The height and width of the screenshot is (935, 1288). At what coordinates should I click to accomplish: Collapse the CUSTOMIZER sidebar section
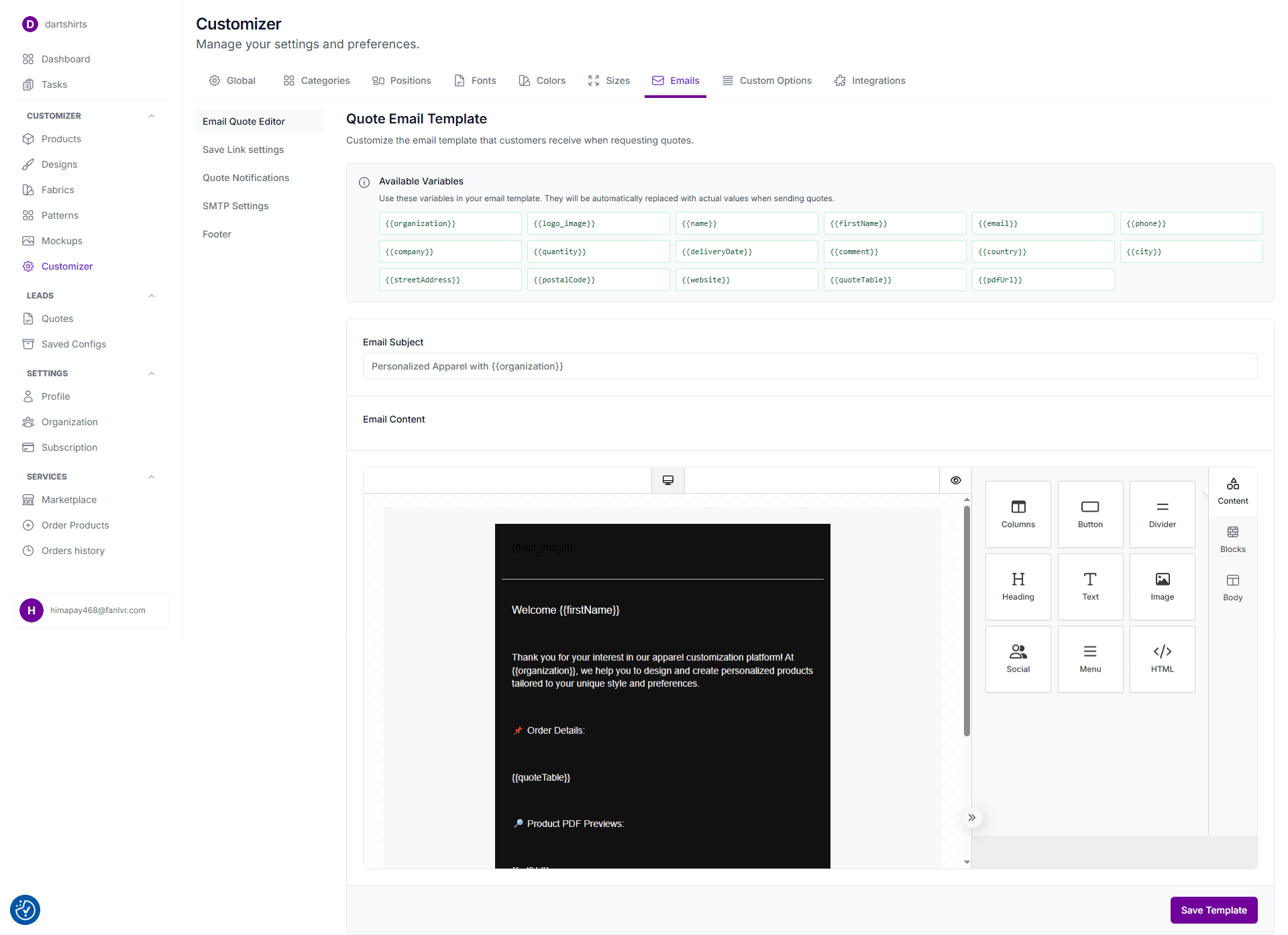(x=152, y=115)
